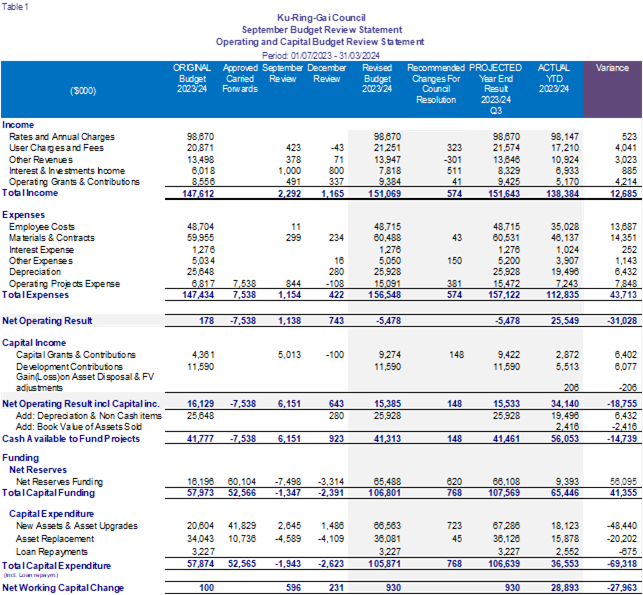The image size is (643, 595).
Task: Select 'Operating Grants & Contributions' row label
Action: tap(74, 182)
